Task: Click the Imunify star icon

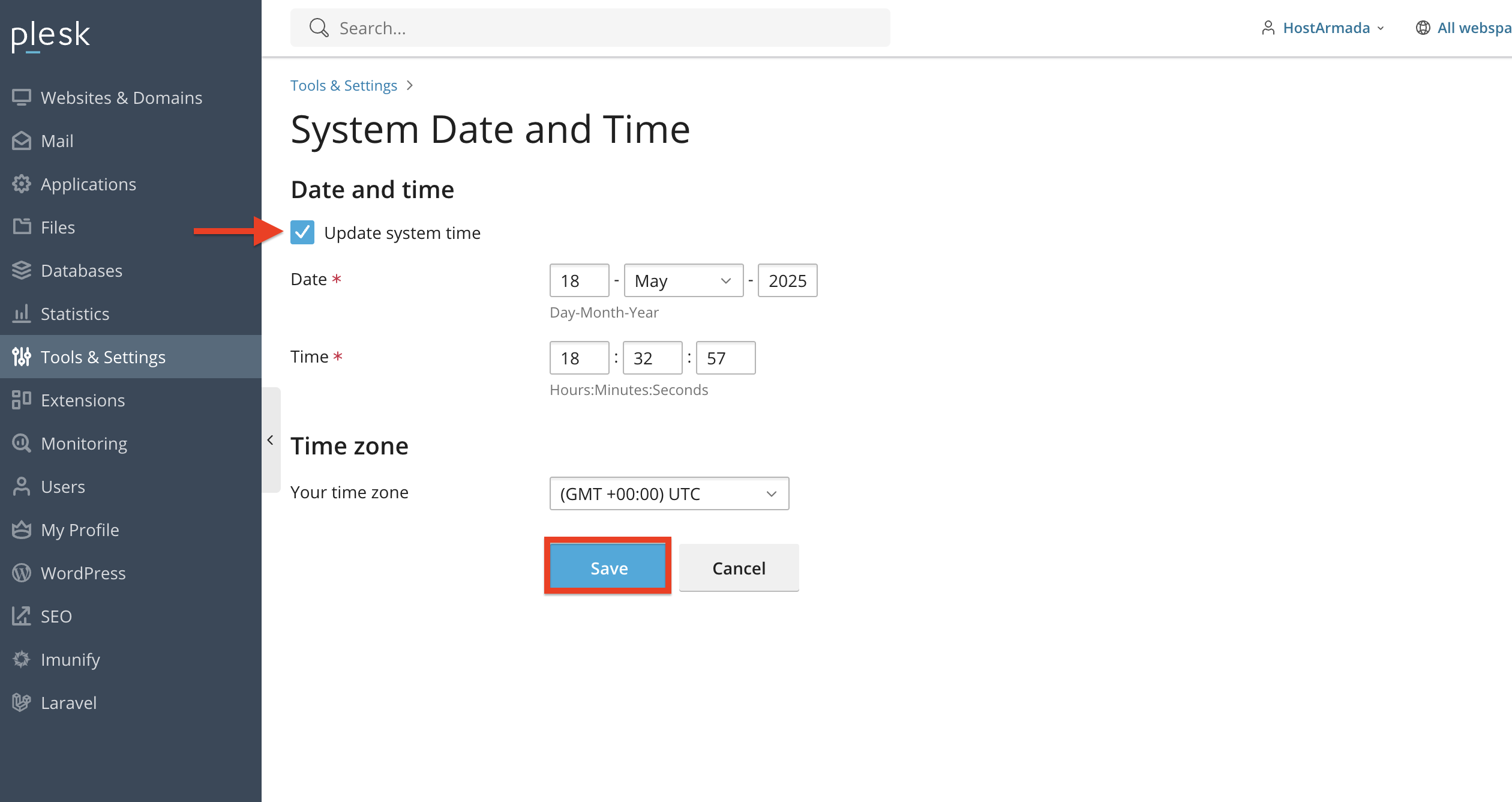Action: 22,659
